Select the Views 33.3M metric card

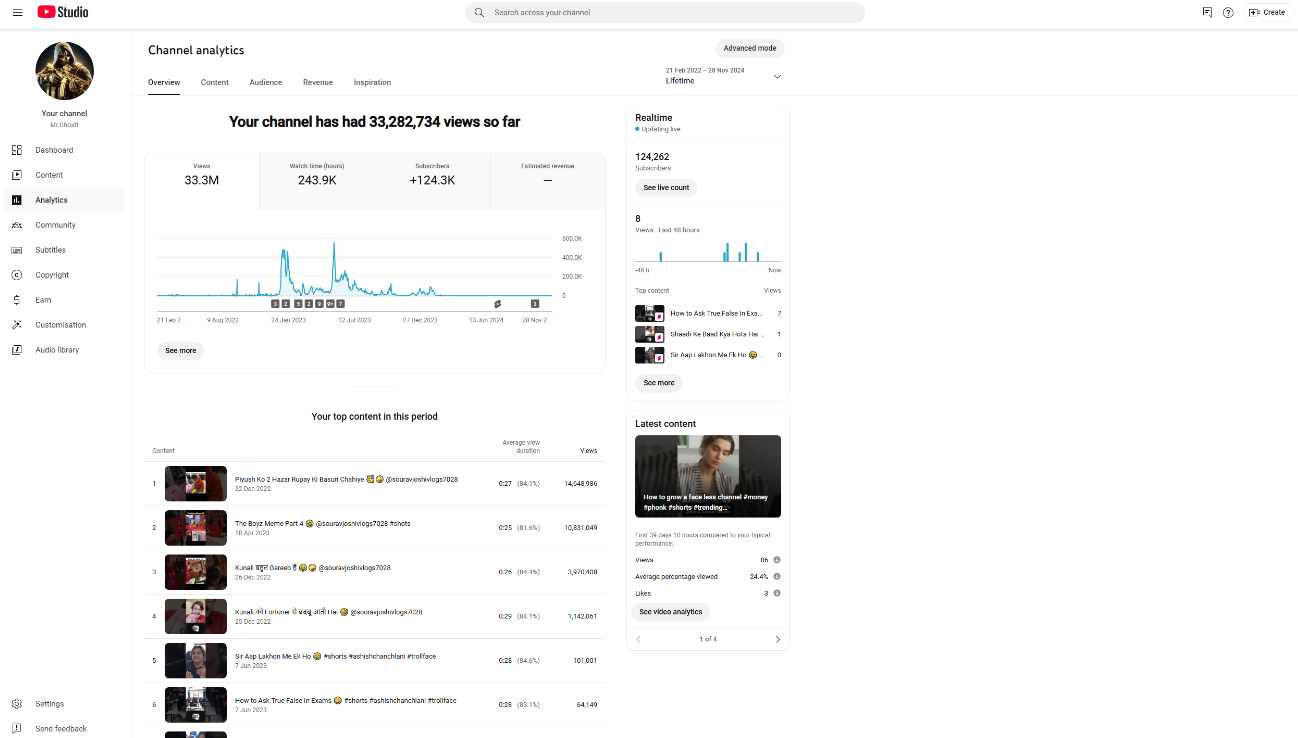[202, 181]
